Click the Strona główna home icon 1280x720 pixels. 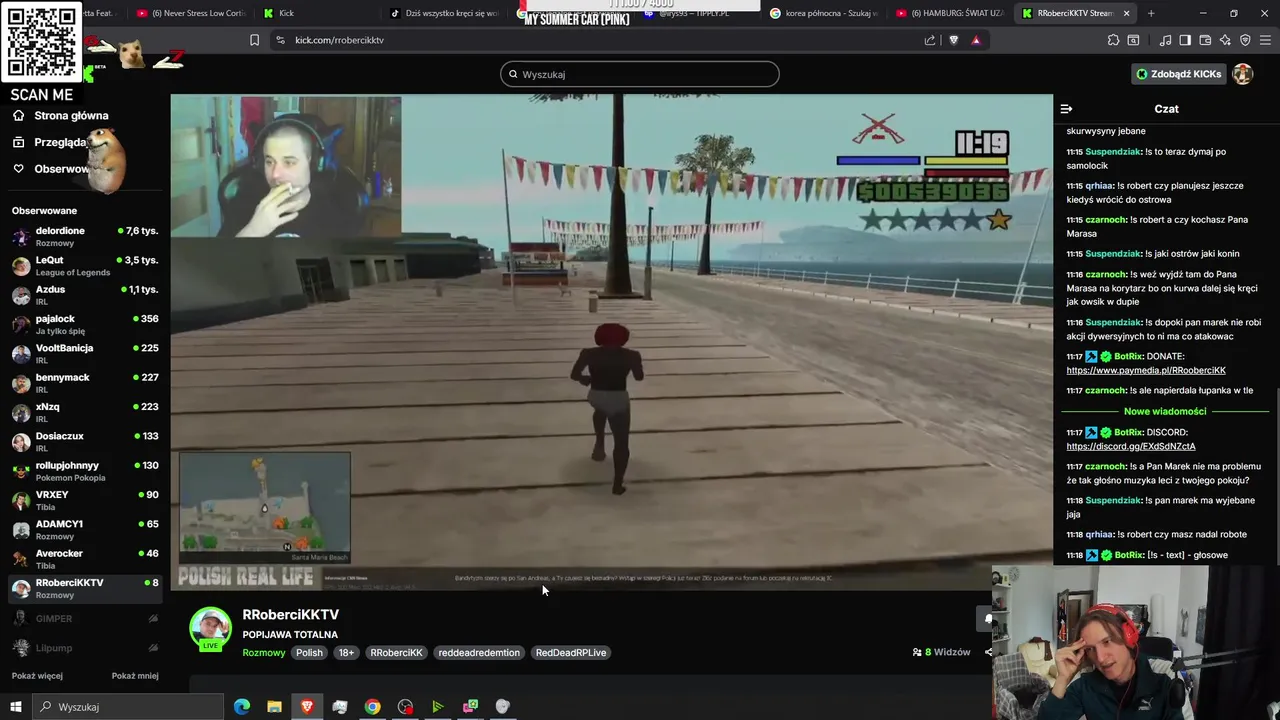[x=18, y=116]
